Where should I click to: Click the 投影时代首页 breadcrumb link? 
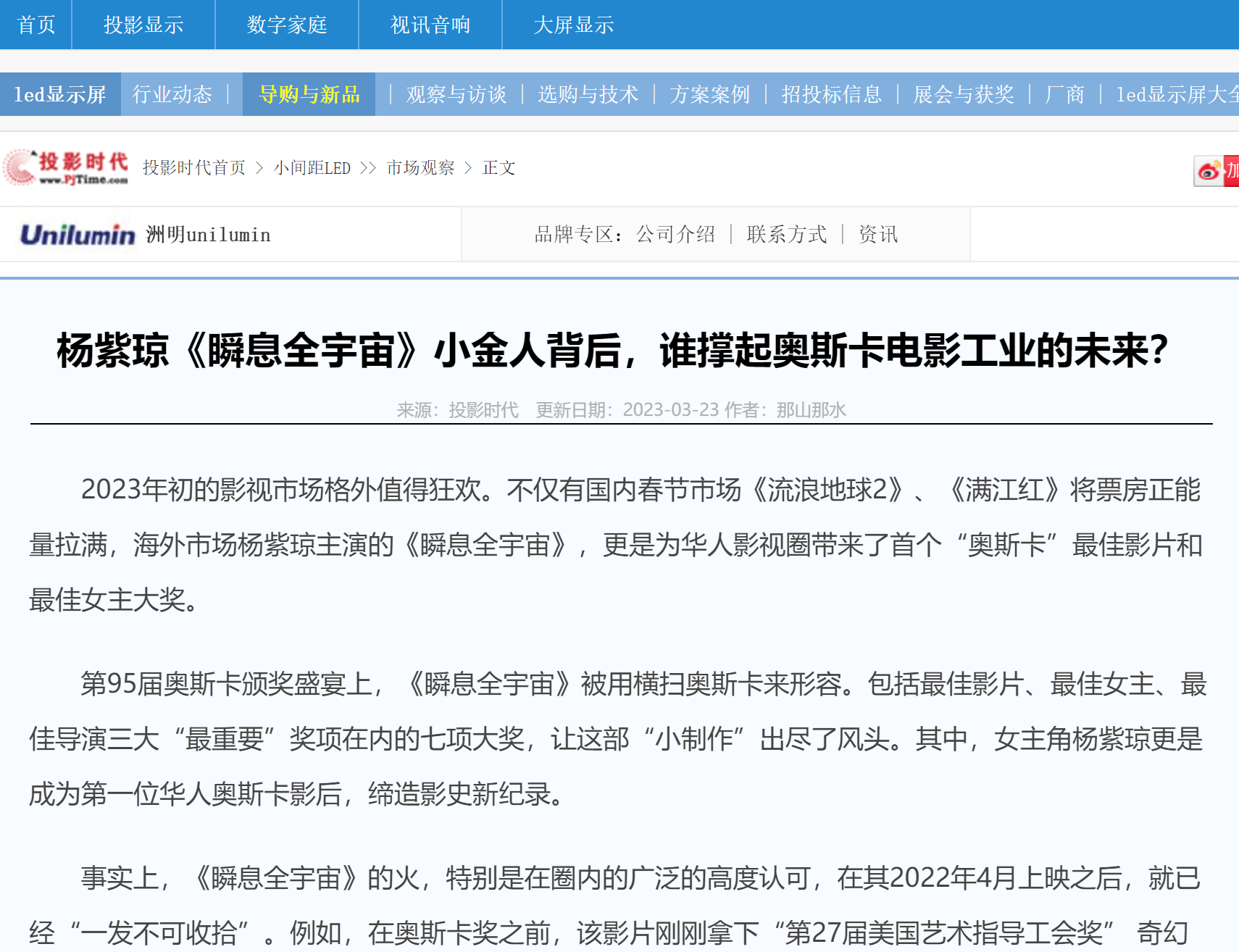(194, 168)
